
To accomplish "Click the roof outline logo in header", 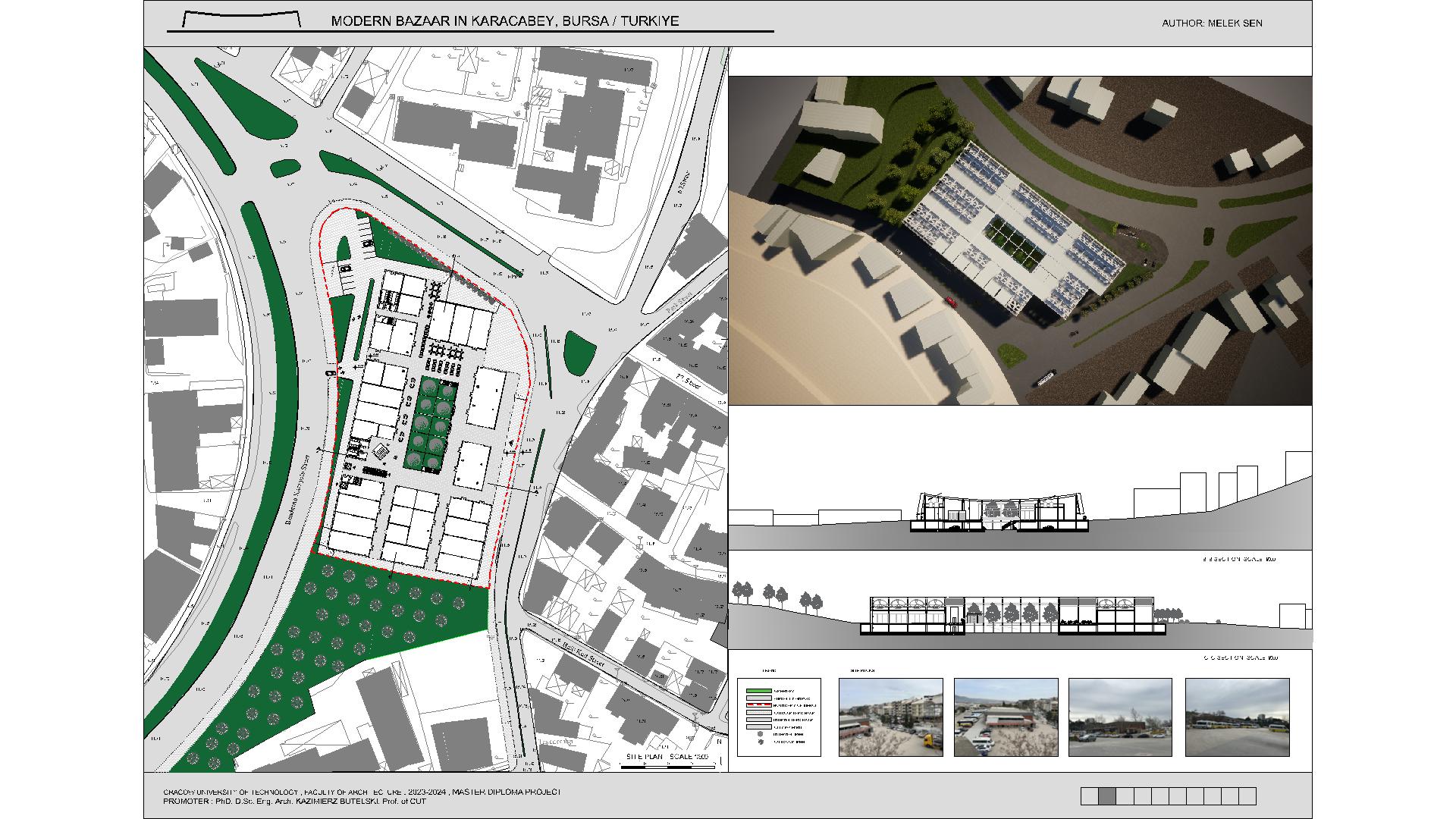I will pyautogui.click(x=243, y=20).
